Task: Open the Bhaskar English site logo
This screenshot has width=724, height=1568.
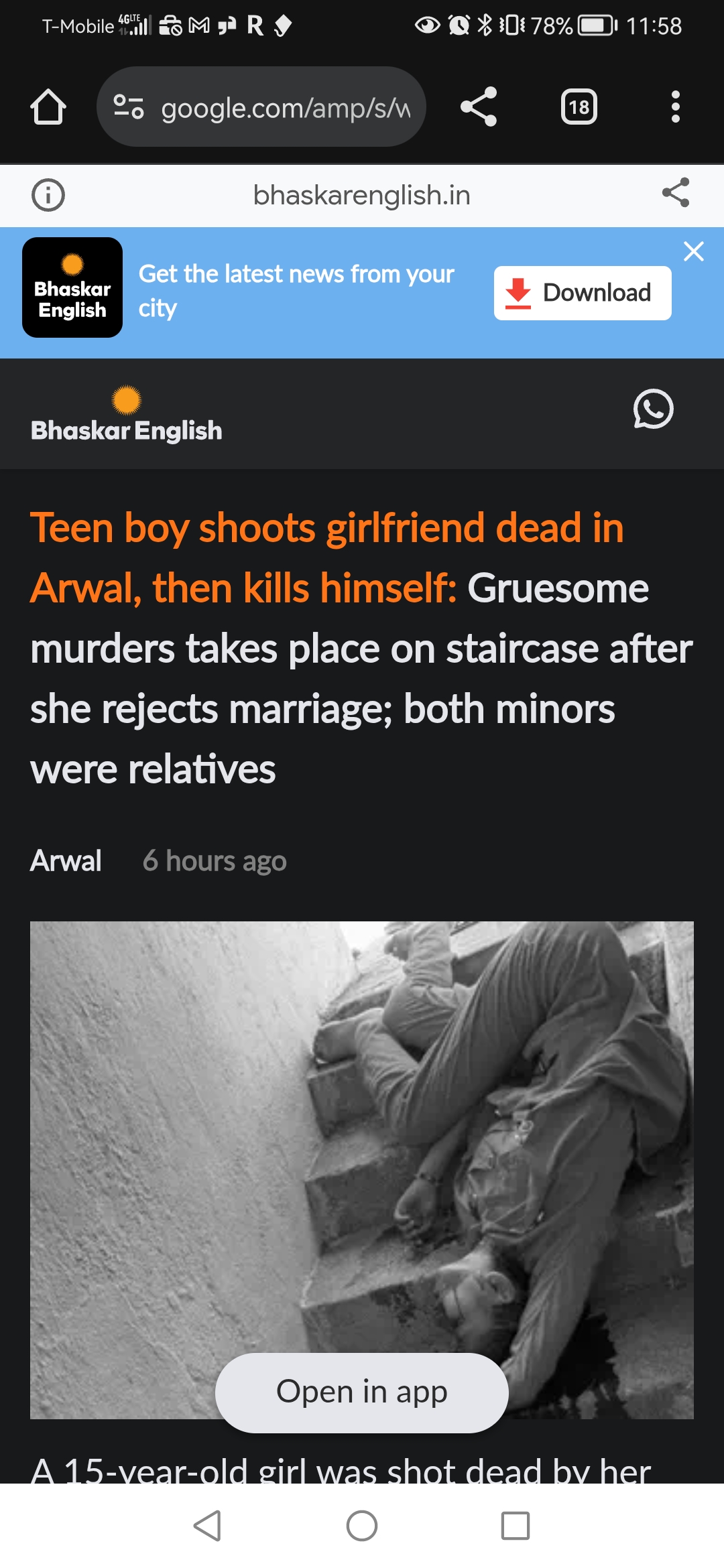Action: pos(126,414)
